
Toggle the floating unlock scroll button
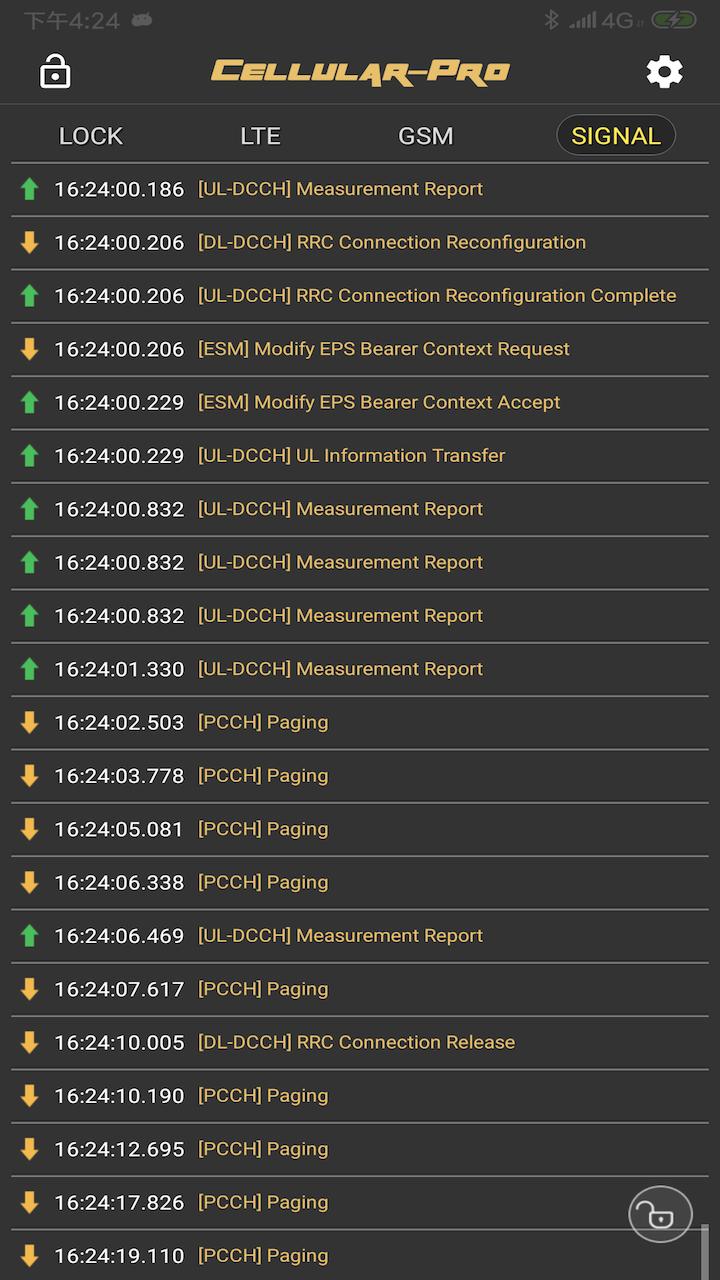pos(660,1214)
